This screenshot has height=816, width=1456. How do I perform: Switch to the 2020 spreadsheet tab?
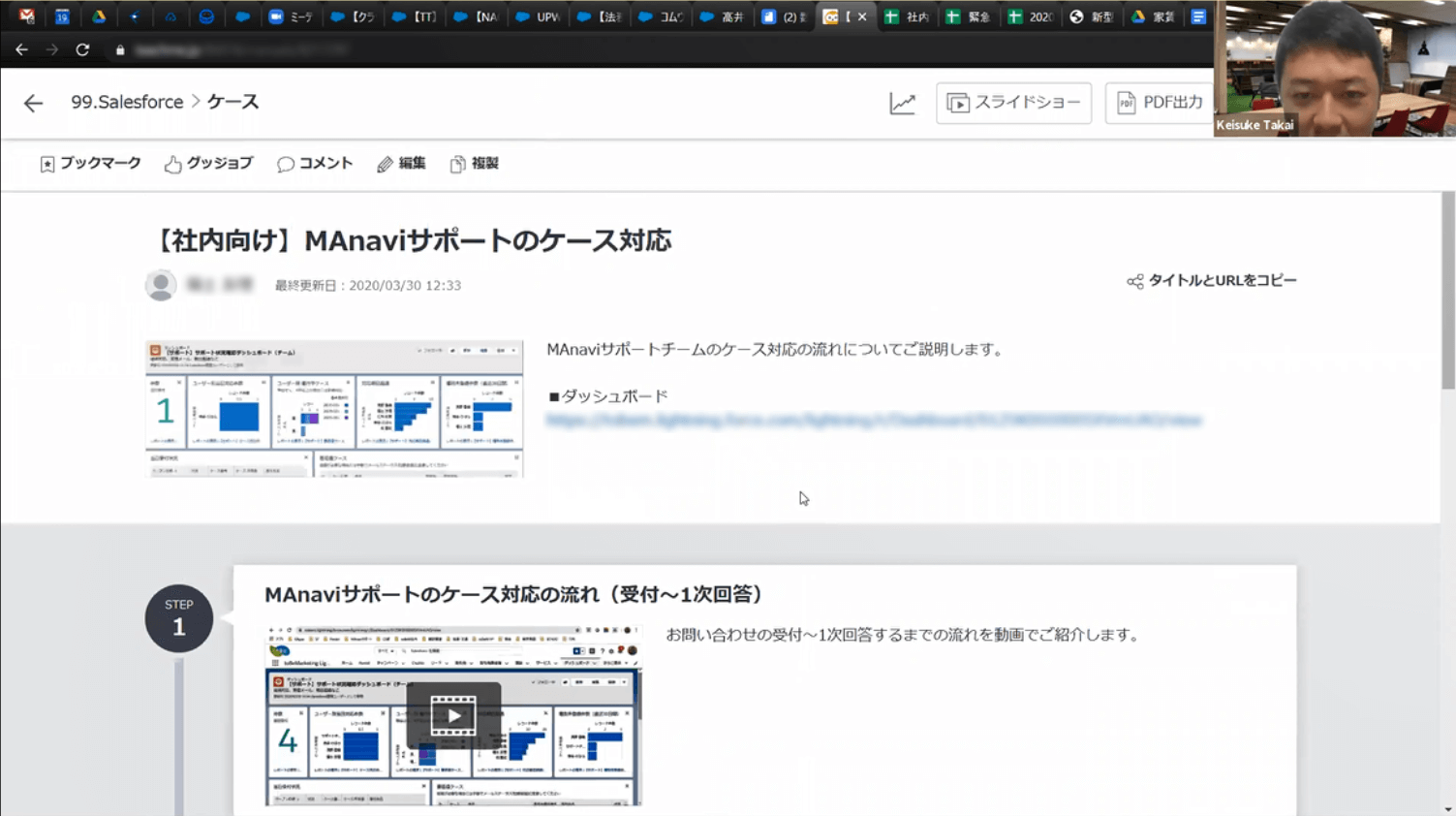click(x=1029, y=16)
